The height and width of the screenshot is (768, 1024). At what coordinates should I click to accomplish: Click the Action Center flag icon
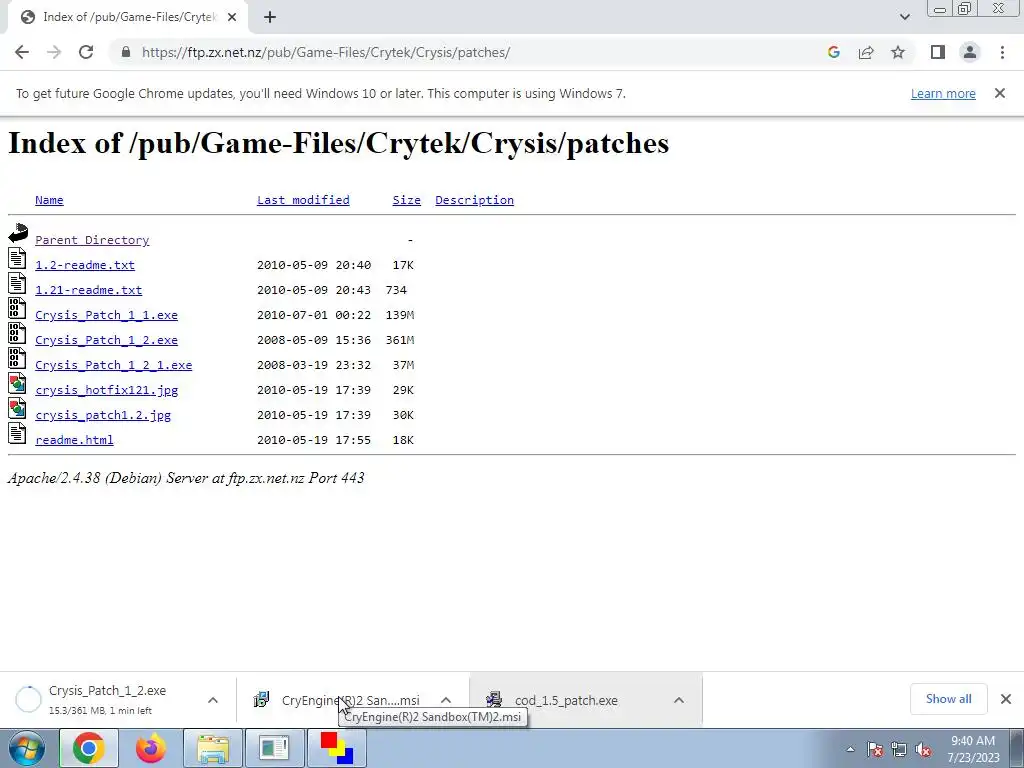pyautogui.click(x=875, y=749)
